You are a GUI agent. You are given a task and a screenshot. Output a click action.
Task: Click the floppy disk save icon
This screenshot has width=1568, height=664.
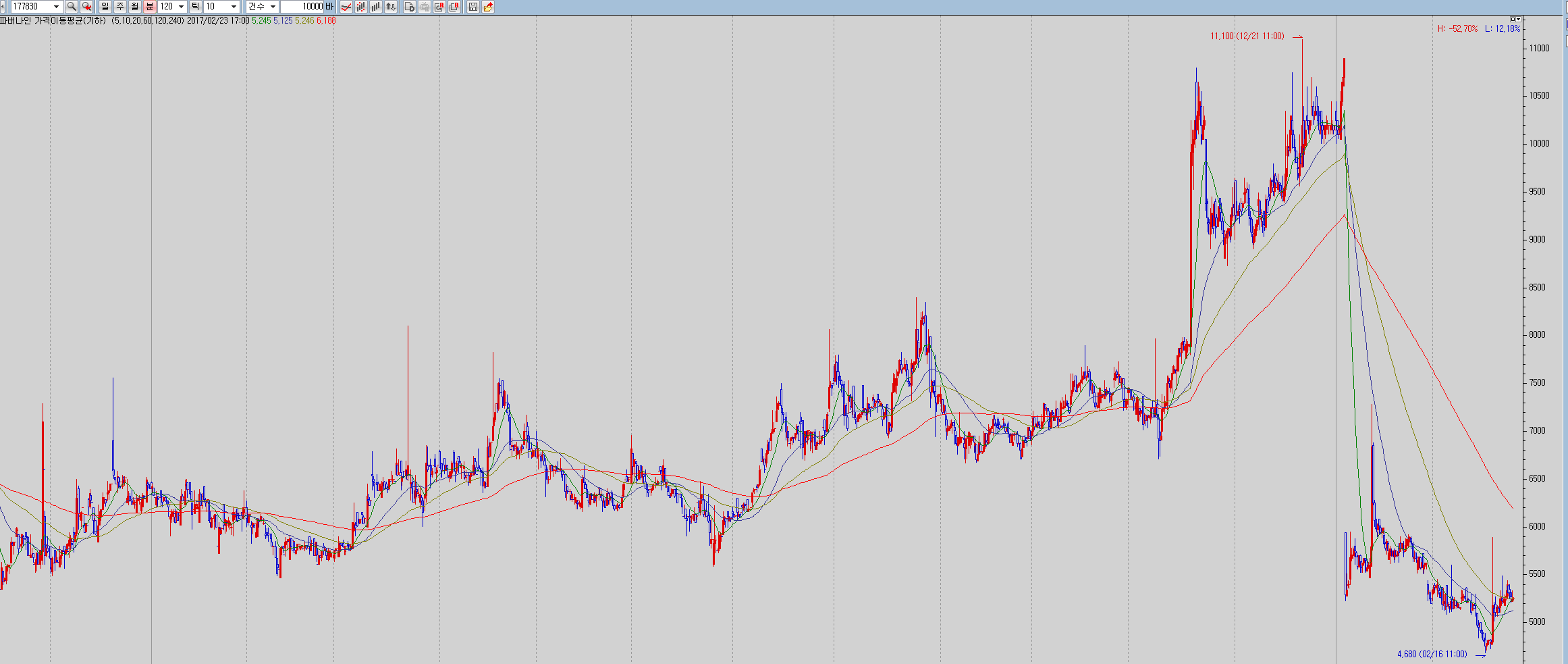point(473,7)
